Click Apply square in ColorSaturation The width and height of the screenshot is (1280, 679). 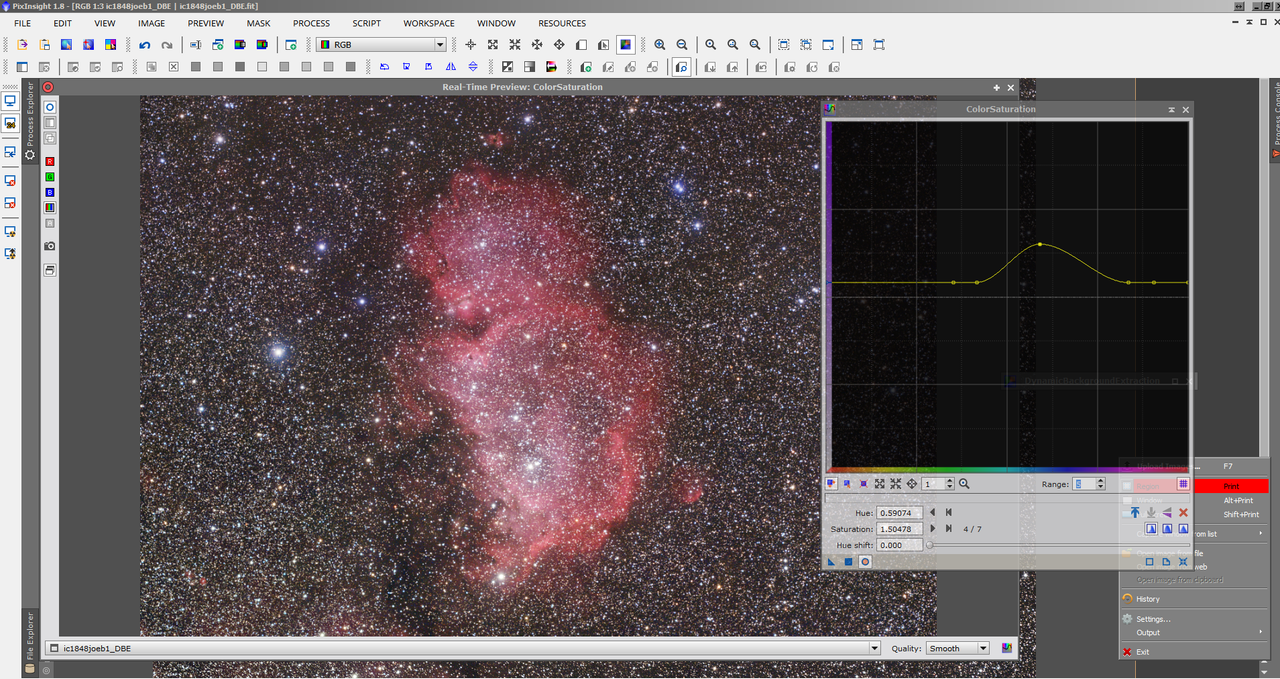[848, 561]
